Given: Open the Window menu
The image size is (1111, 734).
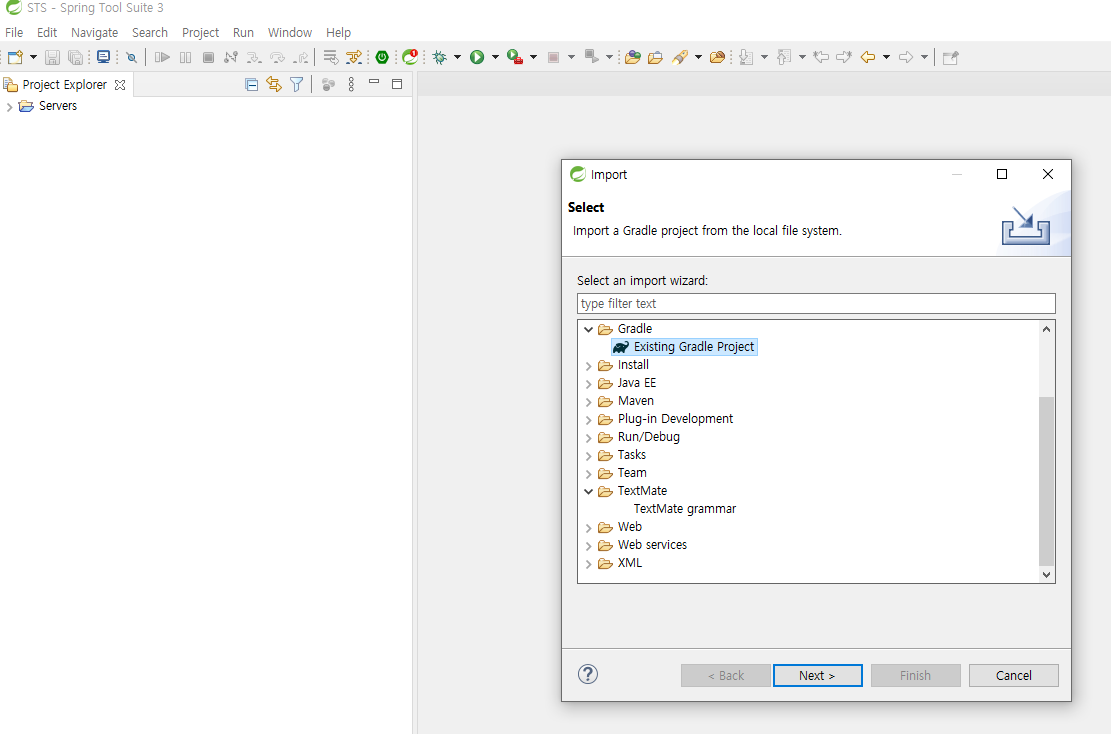Looking at the screenshot, I should (290, 33).
